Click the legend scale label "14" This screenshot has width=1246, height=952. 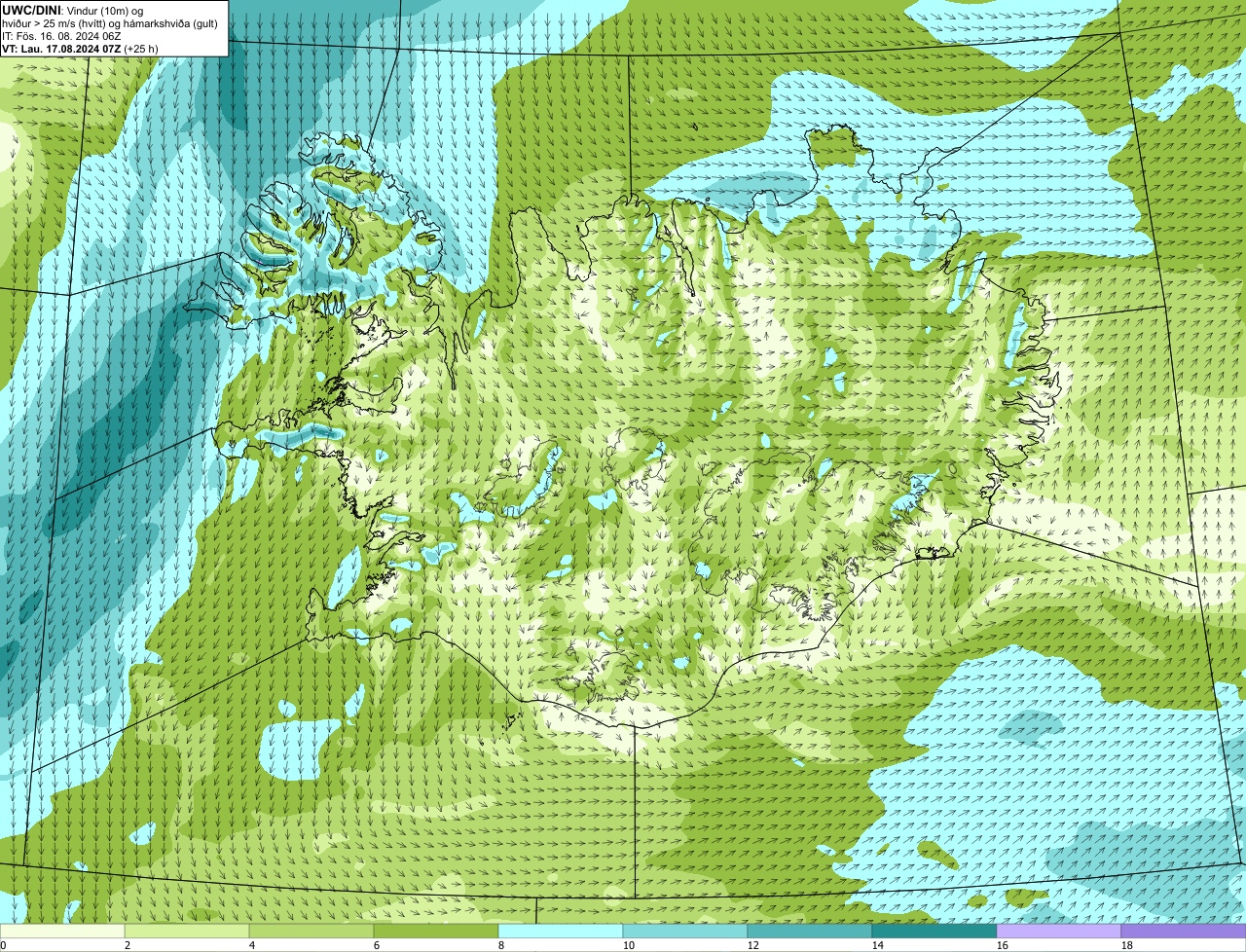coord(878,945)
